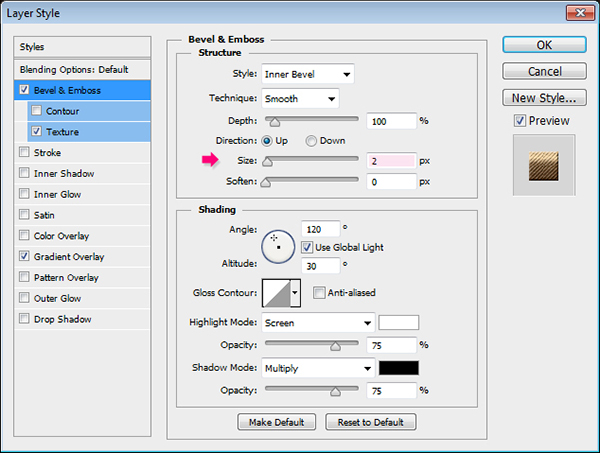Image resolution: width=600 pixels, height=453 pixels.
Task: Open the Style dropdown showing Inner Bevel
Action: (x=307, y=74)
